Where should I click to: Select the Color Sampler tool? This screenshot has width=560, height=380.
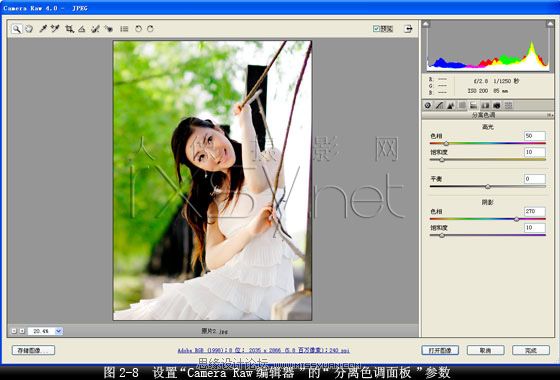(x=55, y=29)
